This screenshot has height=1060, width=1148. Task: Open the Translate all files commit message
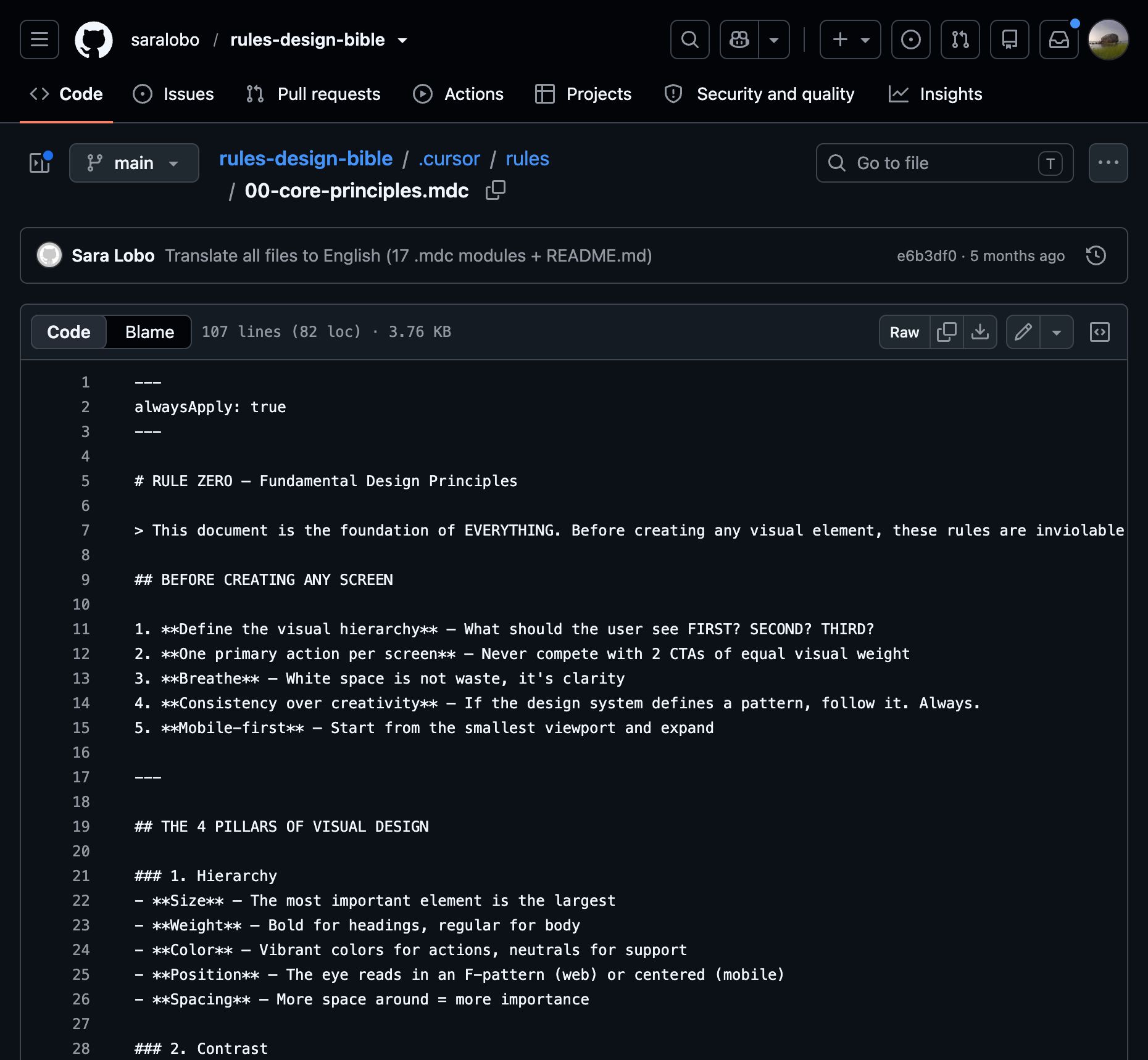tap(409, 255)
